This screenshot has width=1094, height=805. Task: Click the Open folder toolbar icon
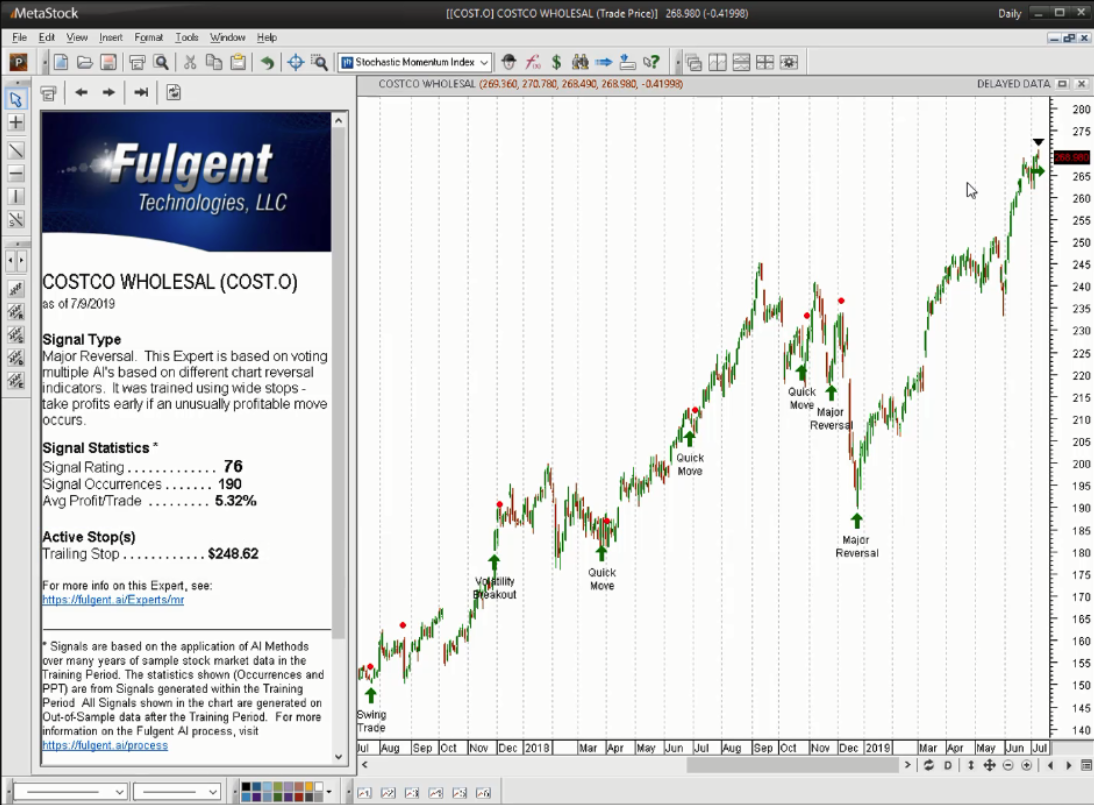click(84, 62)
